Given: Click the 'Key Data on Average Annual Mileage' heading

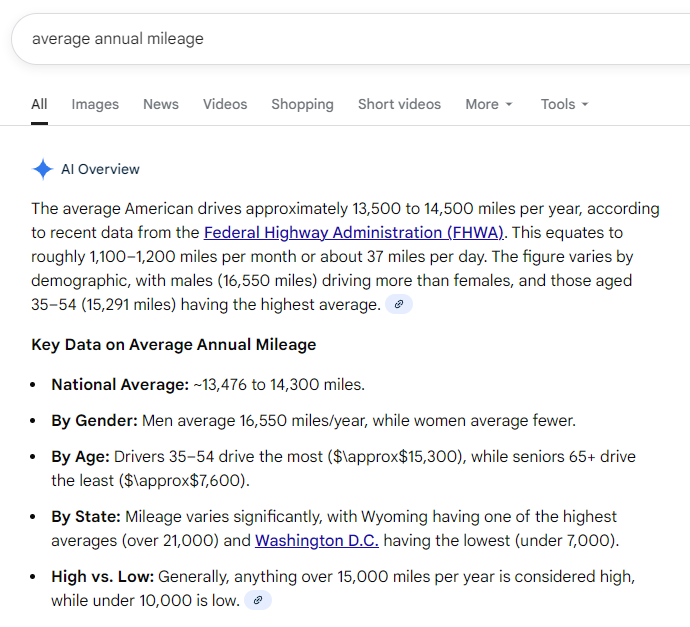Looking at the screenshot, I should click(173, 345).
